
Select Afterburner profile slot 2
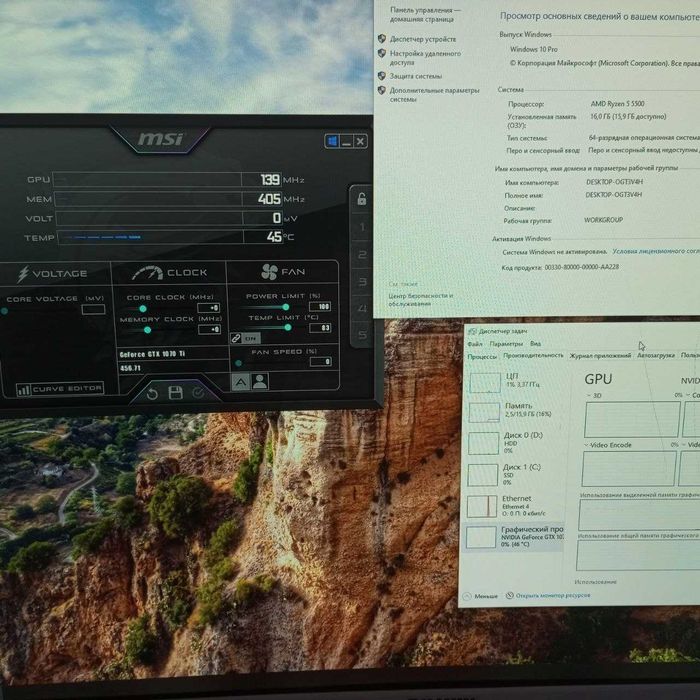click(x=362, y=254)
